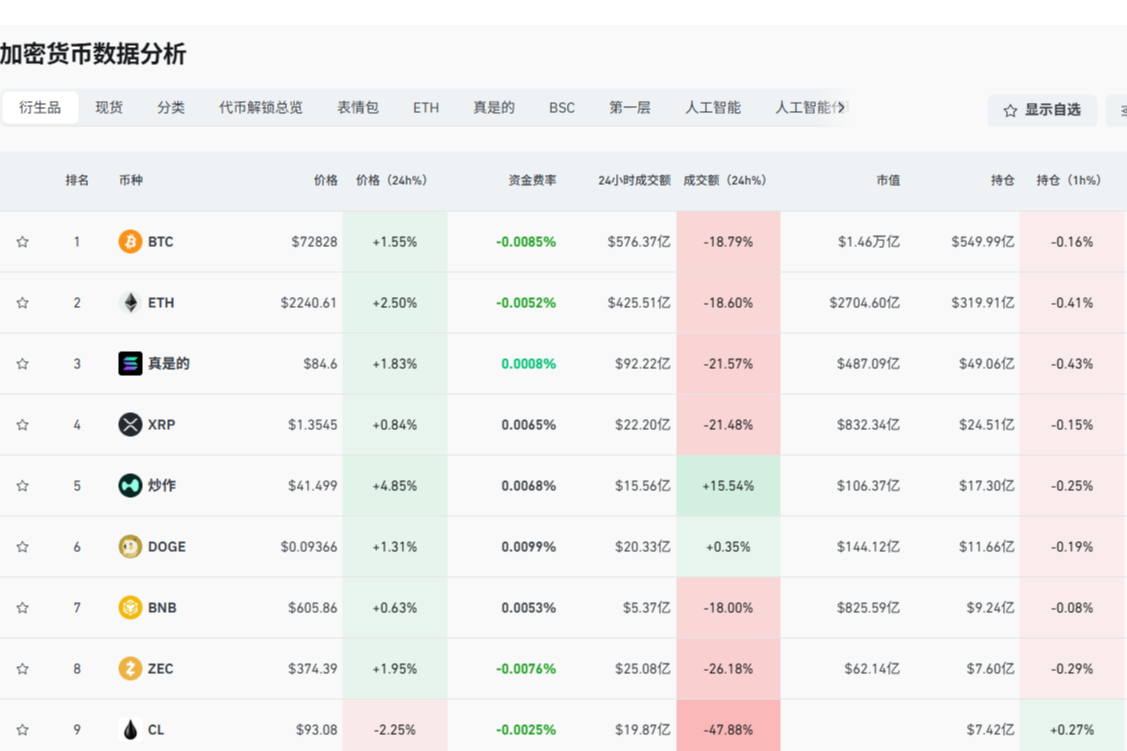Click the Bitcoin BTC coin icon

pos(130,242)
